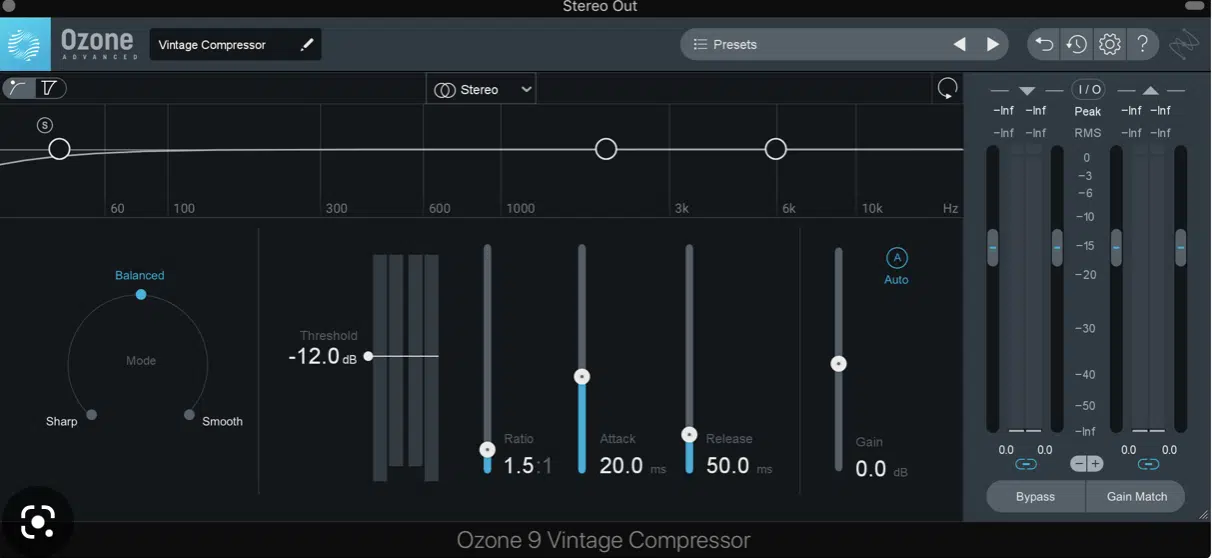Click the Bypass button
The image size is (1212, 558).
click(x=1035, y=497)
